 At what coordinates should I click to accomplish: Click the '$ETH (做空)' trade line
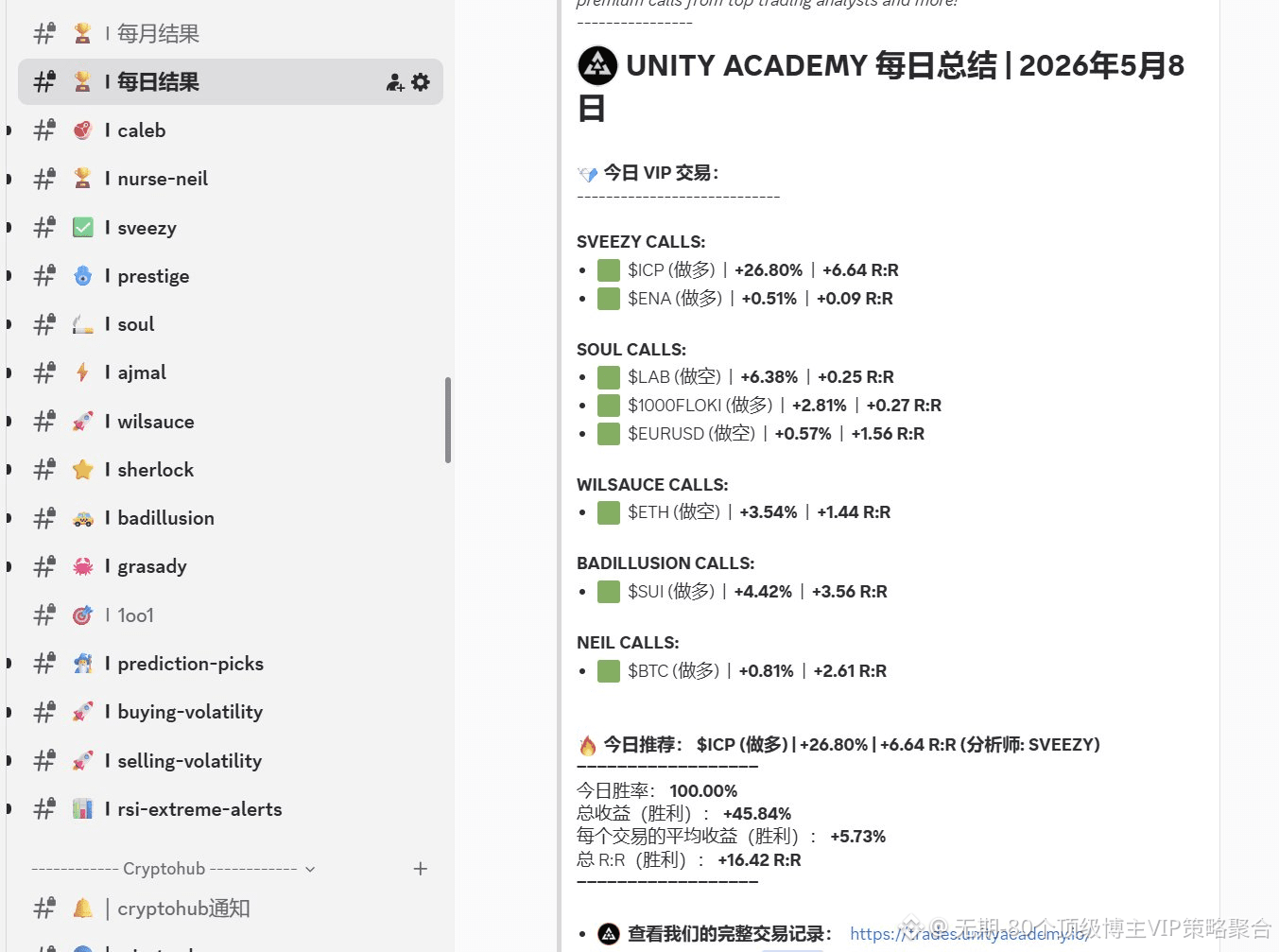744,512
